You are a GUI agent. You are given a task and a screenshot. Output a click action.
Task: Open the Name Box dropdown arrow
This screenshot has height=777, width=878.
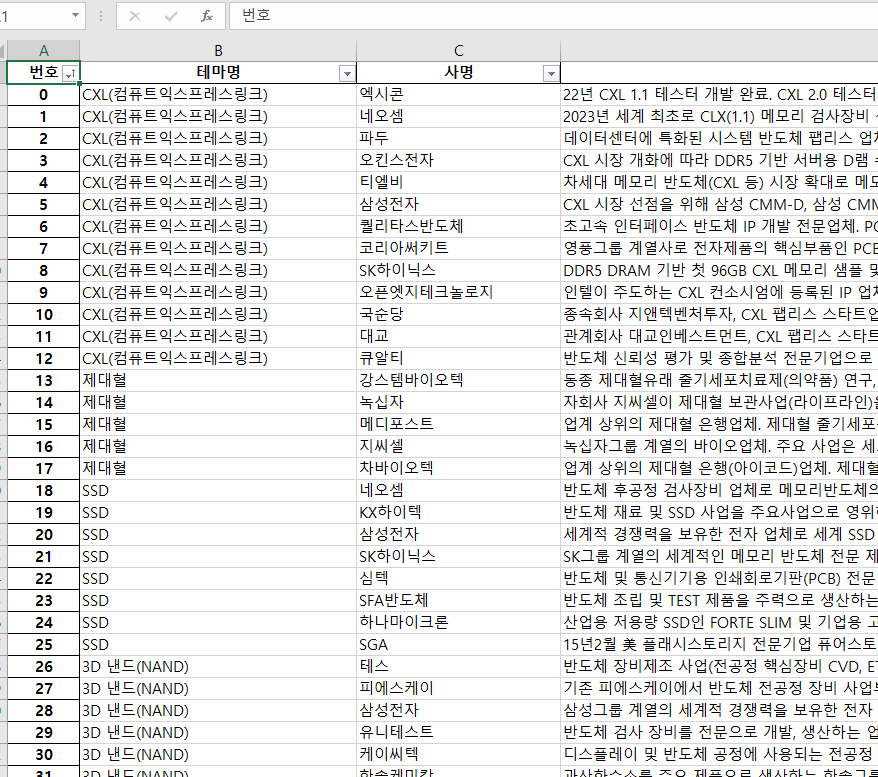click(x=75, y=16)
